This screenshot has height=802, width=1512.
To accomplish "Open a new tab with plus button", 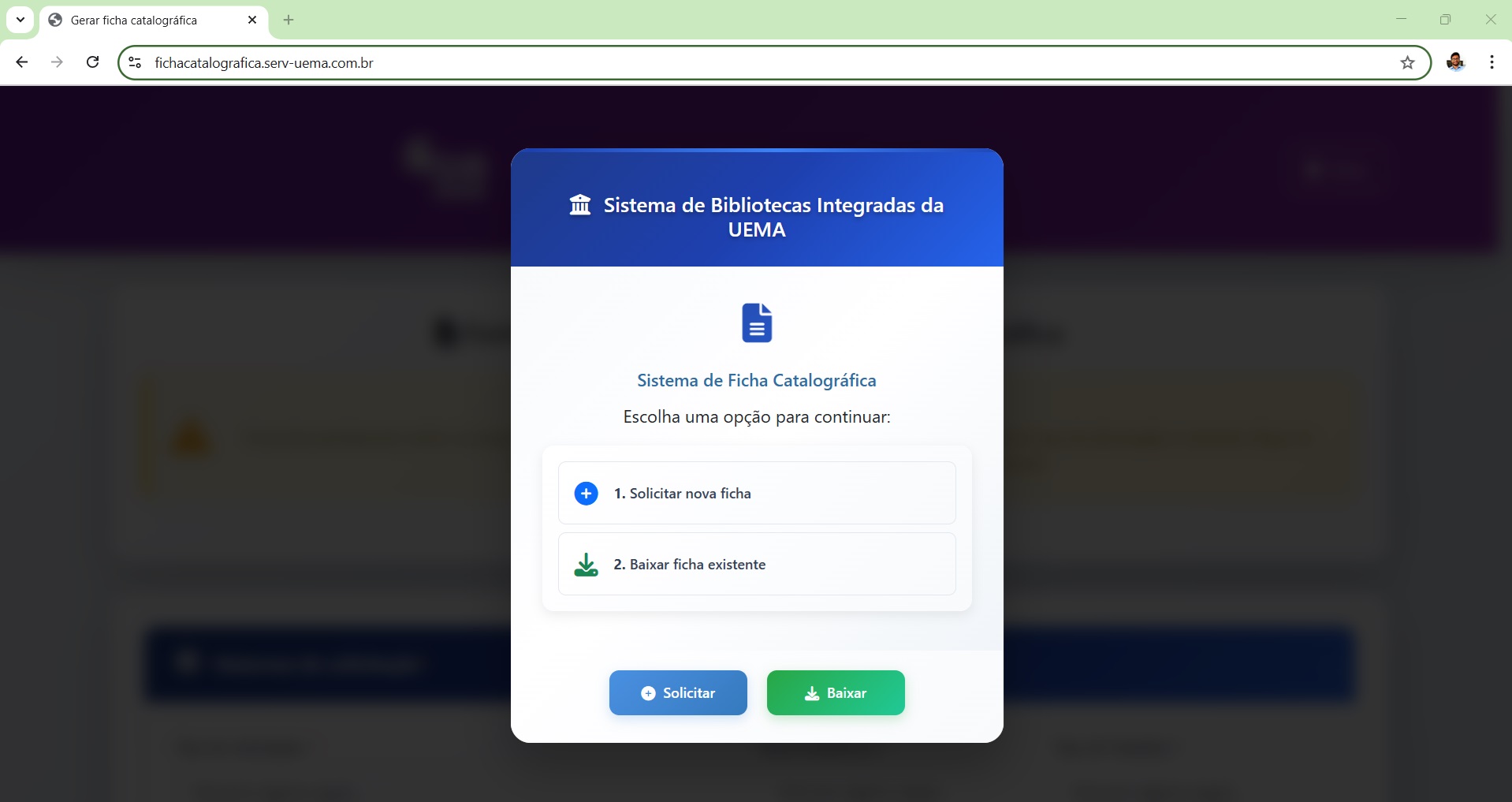I will pyautogui.click(x=289, y=21).
